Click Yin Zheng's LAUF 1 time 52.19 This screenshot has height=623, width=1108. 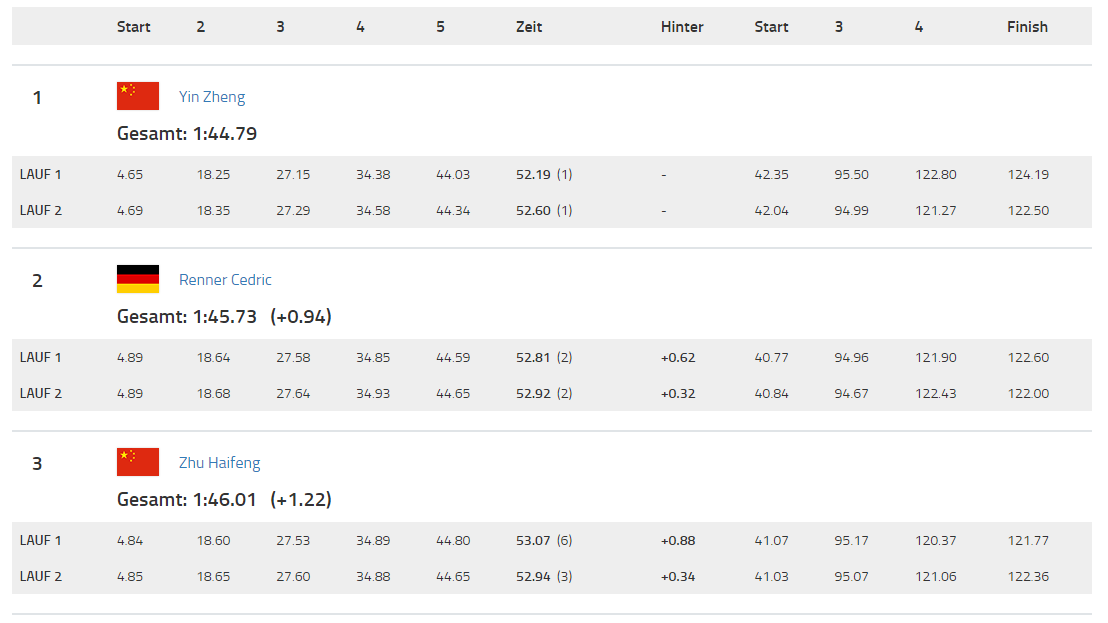pyautogui.click(x=534, y=174)
